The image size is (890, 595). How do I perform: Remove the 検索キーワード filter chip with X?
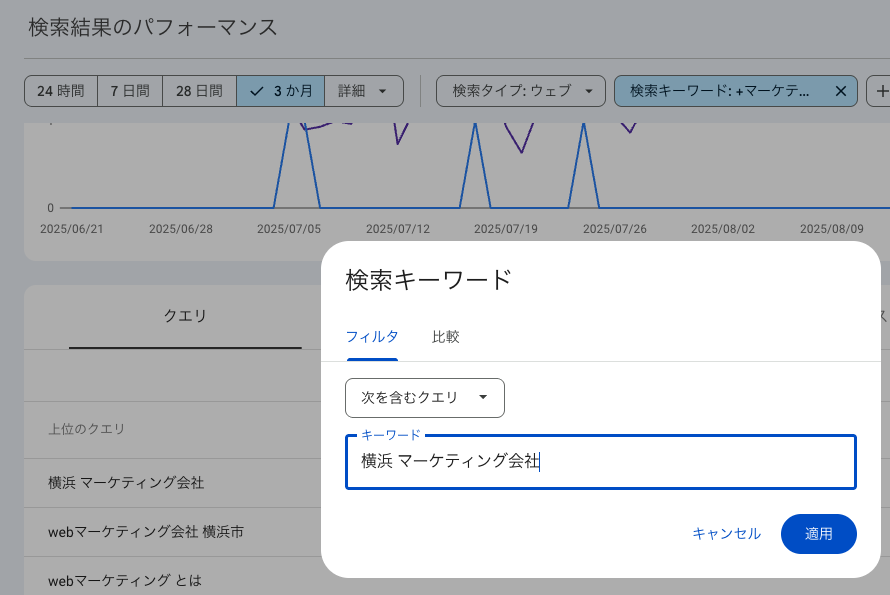(x=840, y=91)
